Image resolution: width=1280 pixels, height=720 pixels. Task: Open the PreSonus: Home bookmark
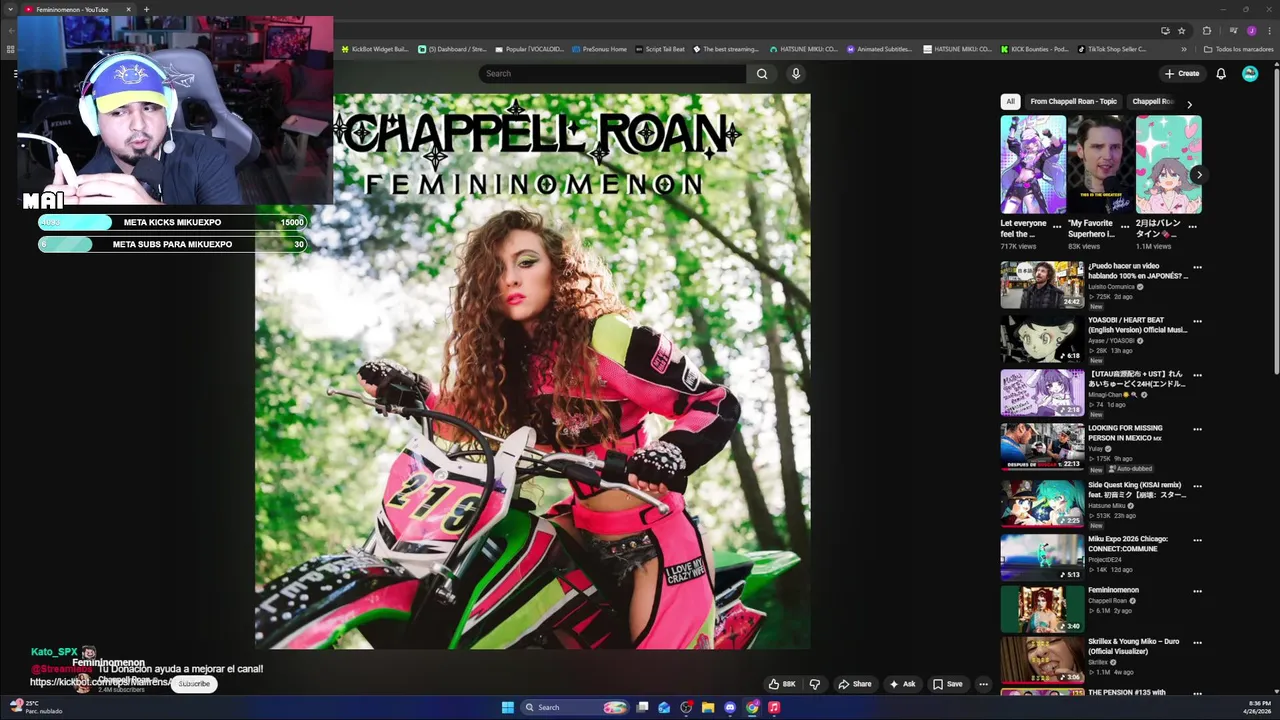point(599,49)
